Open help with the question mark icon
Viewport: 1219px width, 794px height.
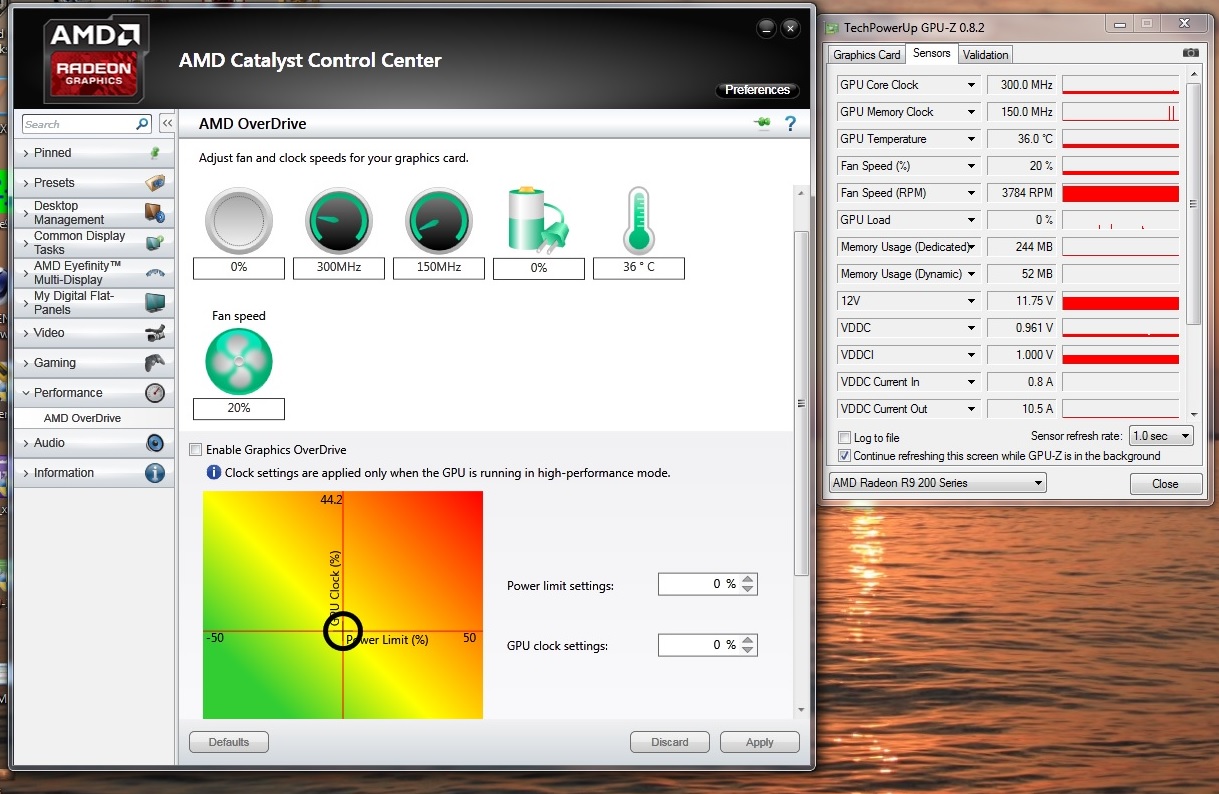(790, 124)
